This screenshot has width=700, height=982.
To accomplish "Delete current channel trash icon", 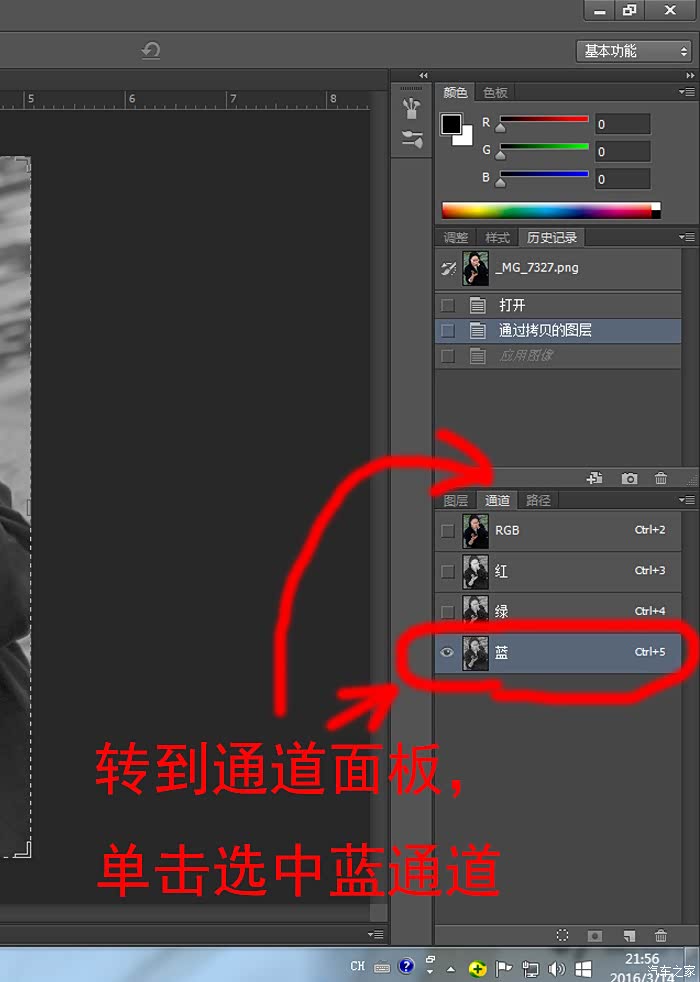I will pyautogui.click(x=661, y=936).
